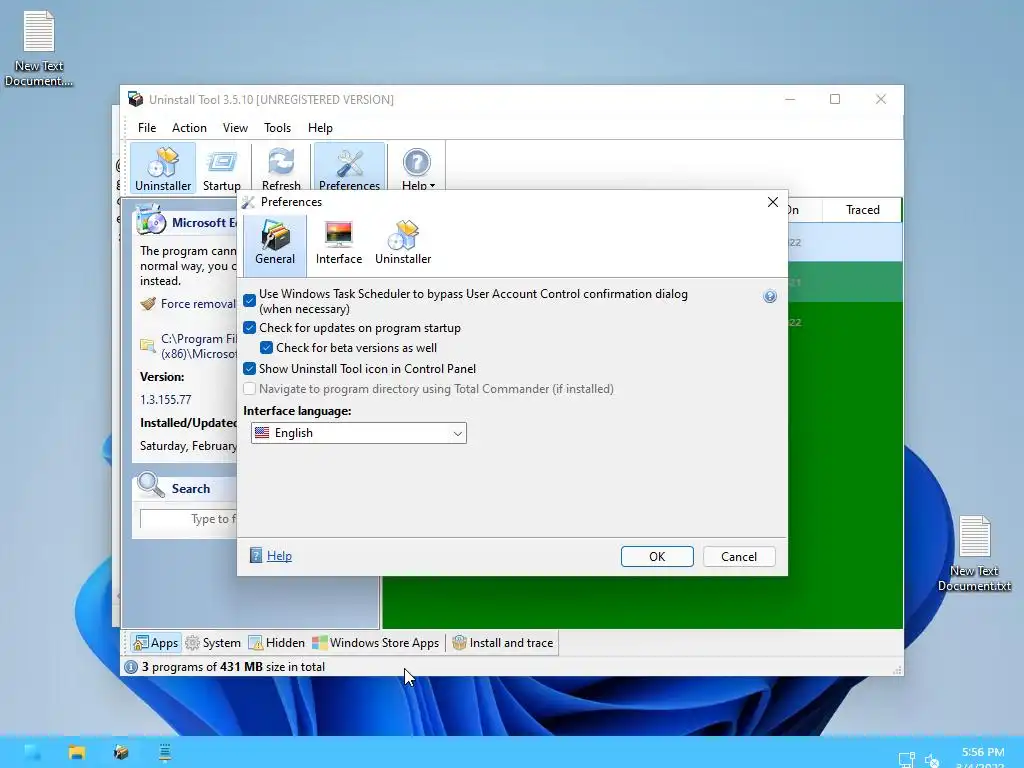Switch to the System category tab
This screenshot has height=768, width=1024.
[214, 643]
